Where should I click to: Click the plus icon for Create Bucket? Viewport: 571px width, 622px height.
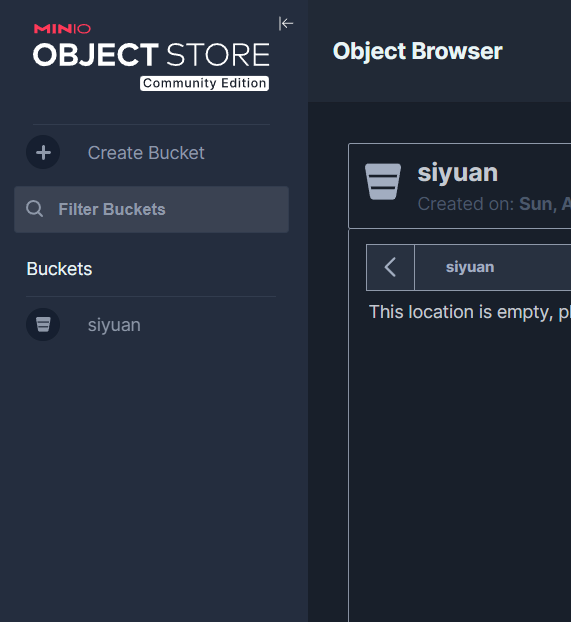[x=43, y=152]
